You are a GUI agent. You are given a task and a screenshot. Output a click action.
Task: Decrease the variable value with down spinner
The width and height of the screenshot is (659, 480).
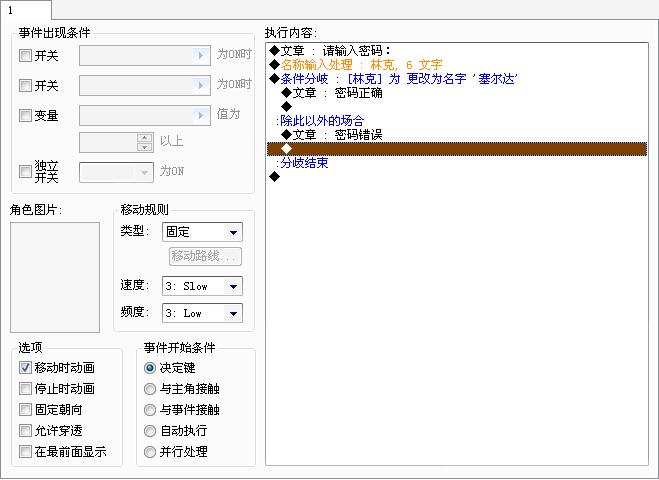(x=145, y=147)
